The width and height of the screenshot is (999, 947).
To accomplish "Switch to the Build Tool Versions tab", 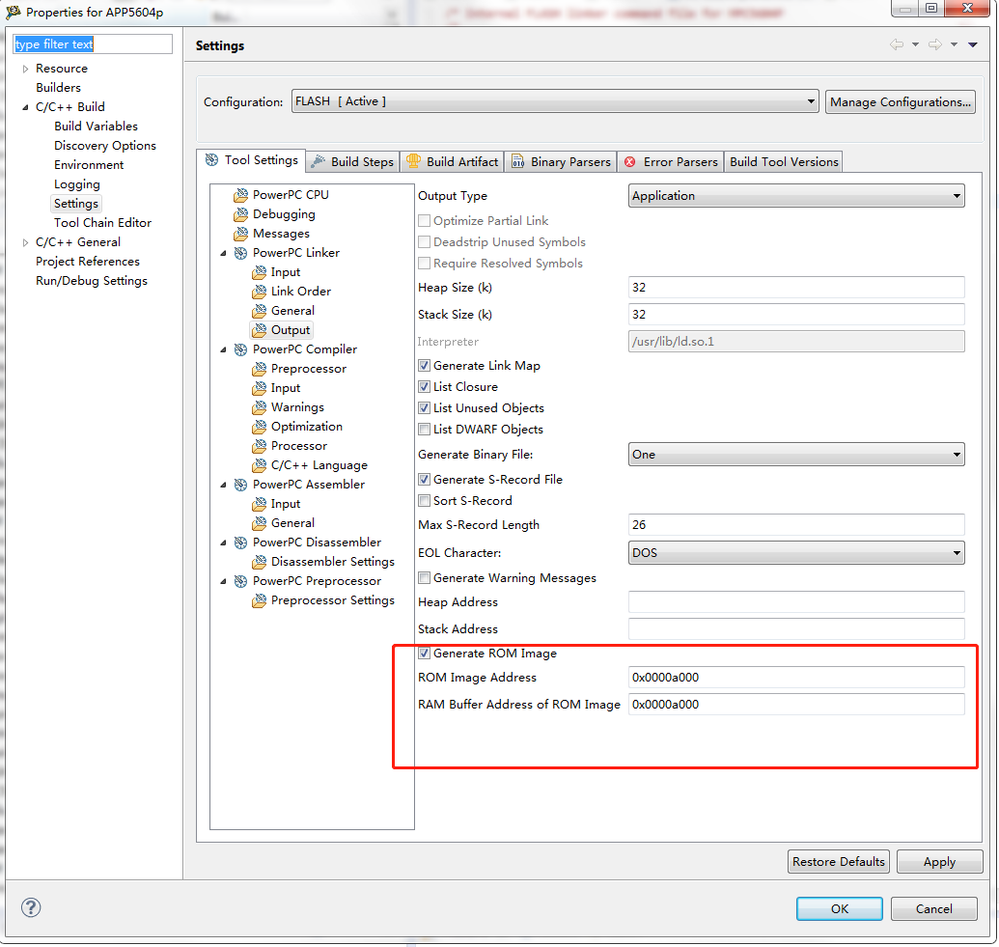I will pyautogui.click(x=784, y=162).
